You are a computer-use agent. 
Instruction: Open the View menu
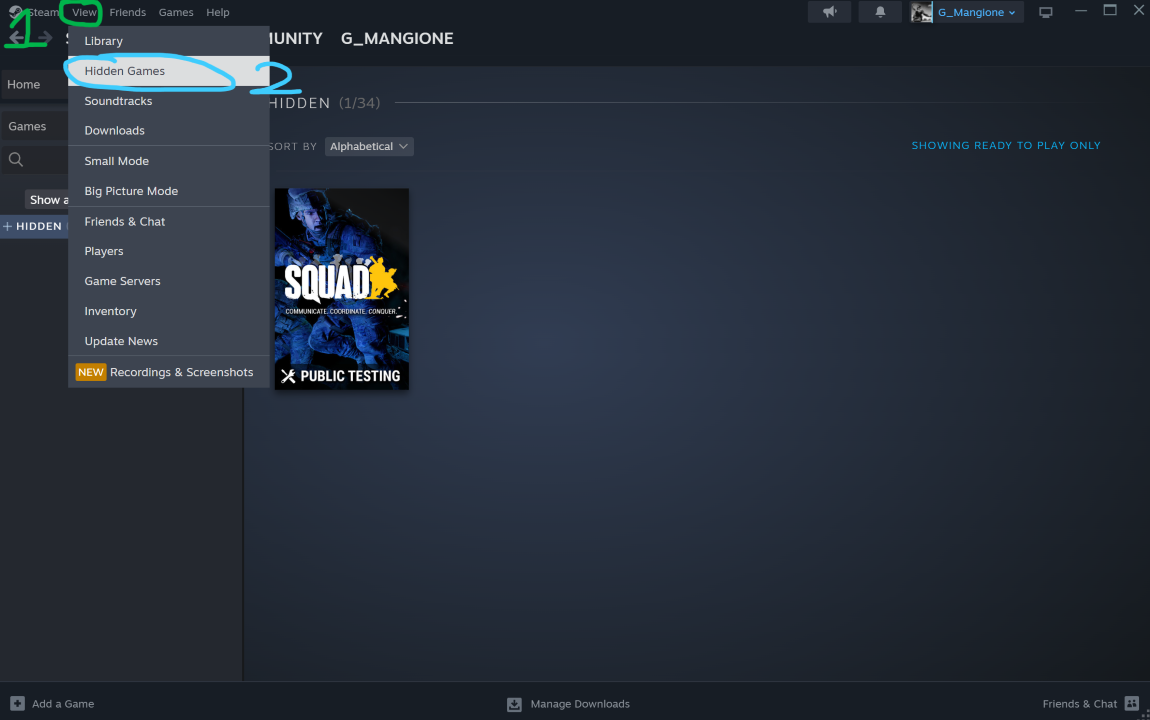tap(84, 12)
